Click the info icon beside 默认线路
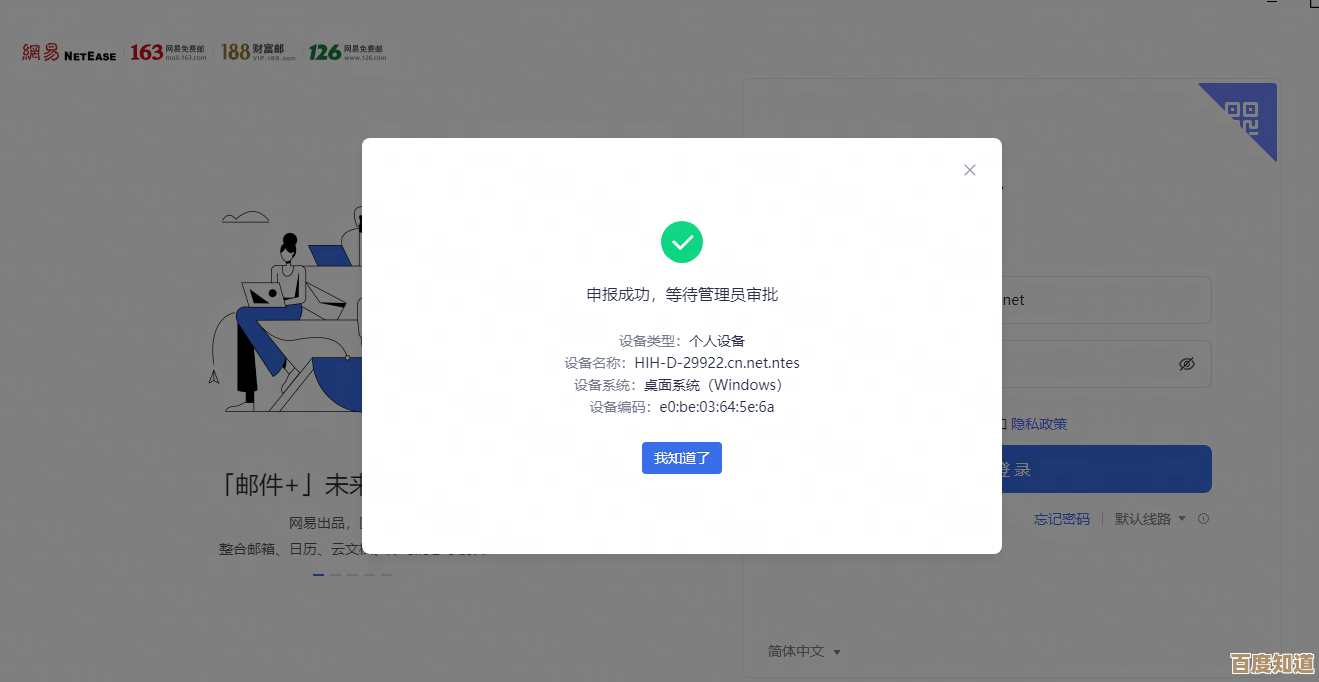The width and height of the screenshot is (1319, 682). (1203, 519)
